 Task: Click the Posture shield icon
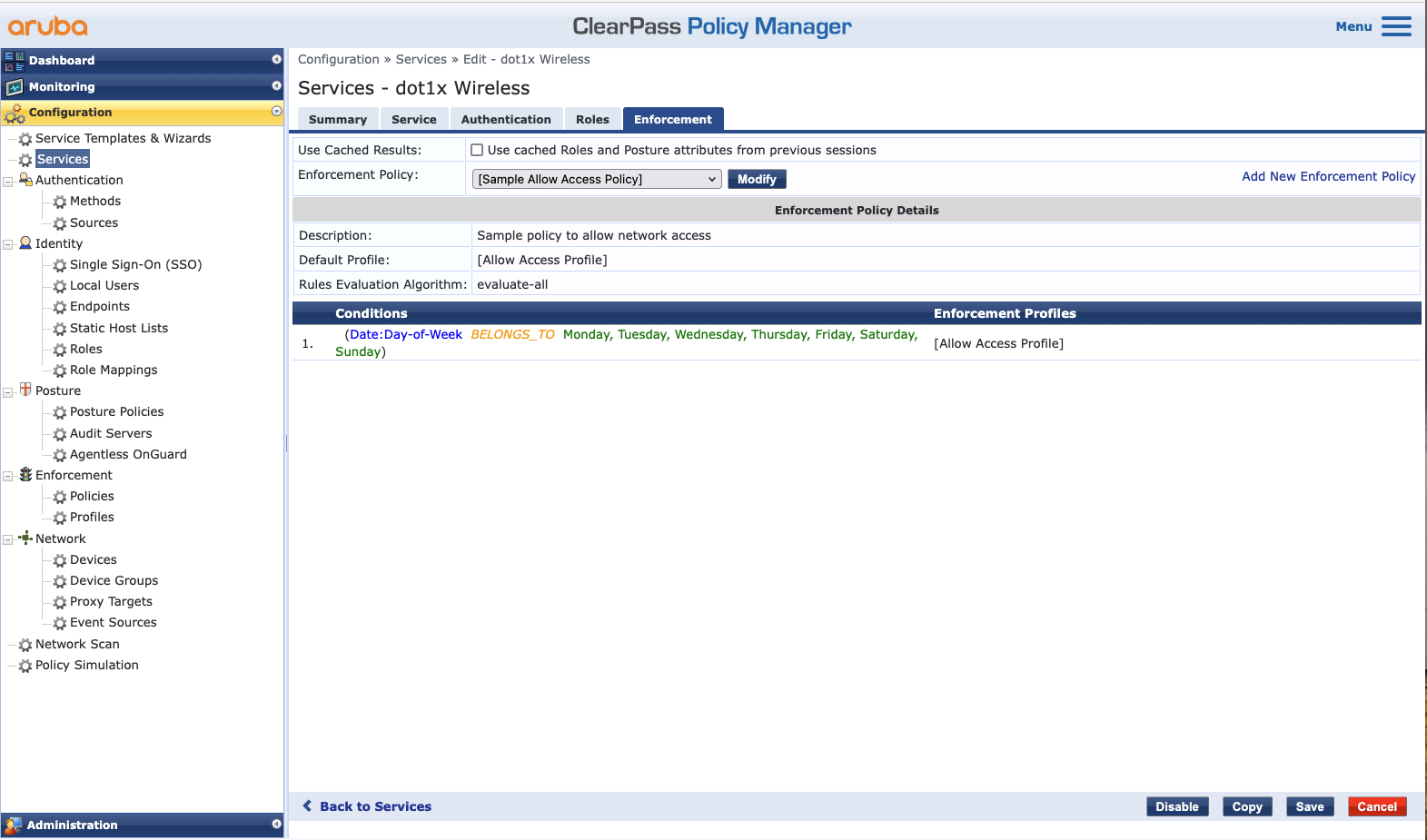[x=25, y=390]
